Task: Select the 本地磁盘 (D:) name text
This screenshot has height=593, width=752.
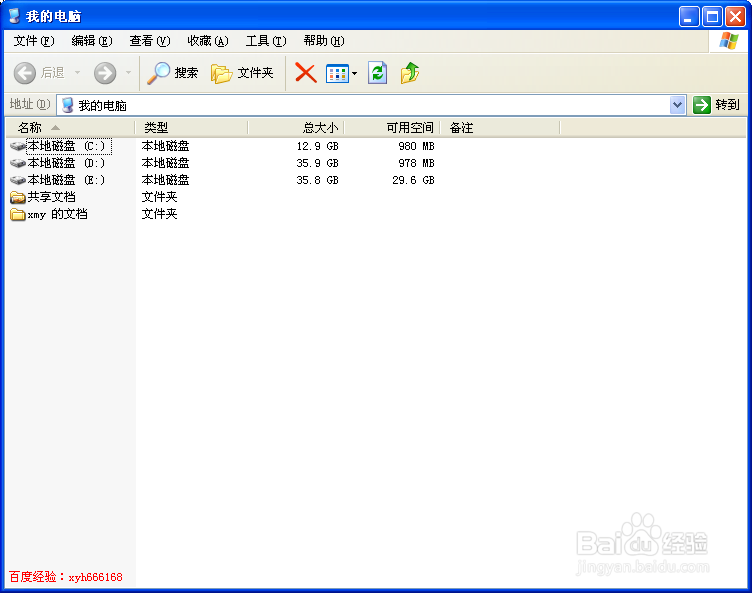Action: [66, 163]
